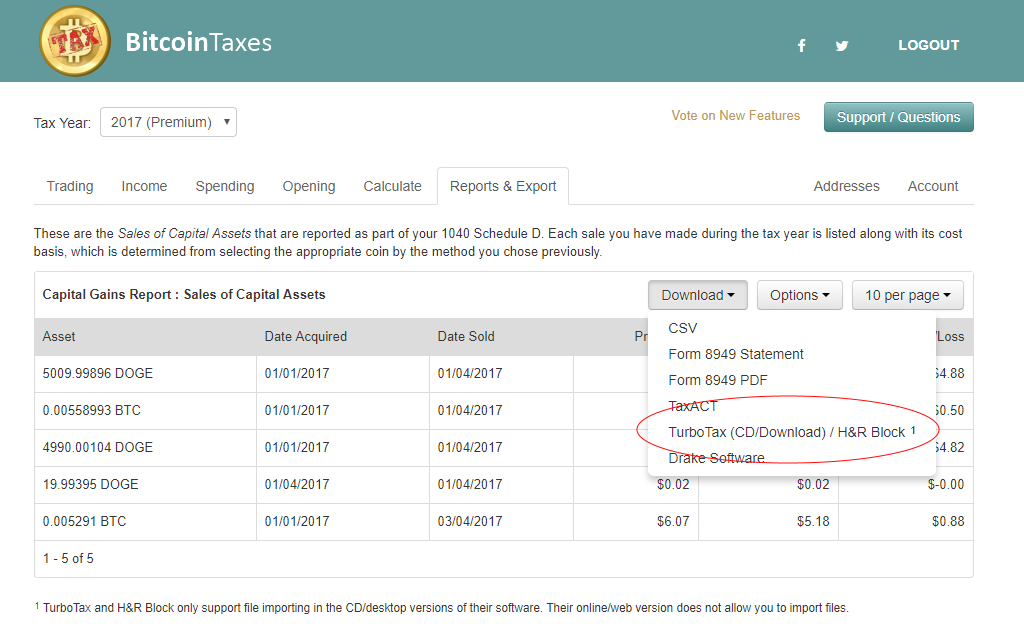
Task: Click the $6.07 proceeds cell
Action: [x=636, y=522]
